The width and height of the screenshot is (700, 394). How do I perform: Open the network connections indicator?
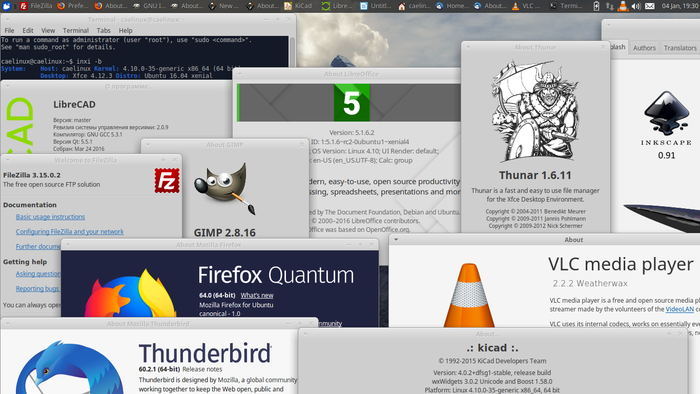point(609,6)
